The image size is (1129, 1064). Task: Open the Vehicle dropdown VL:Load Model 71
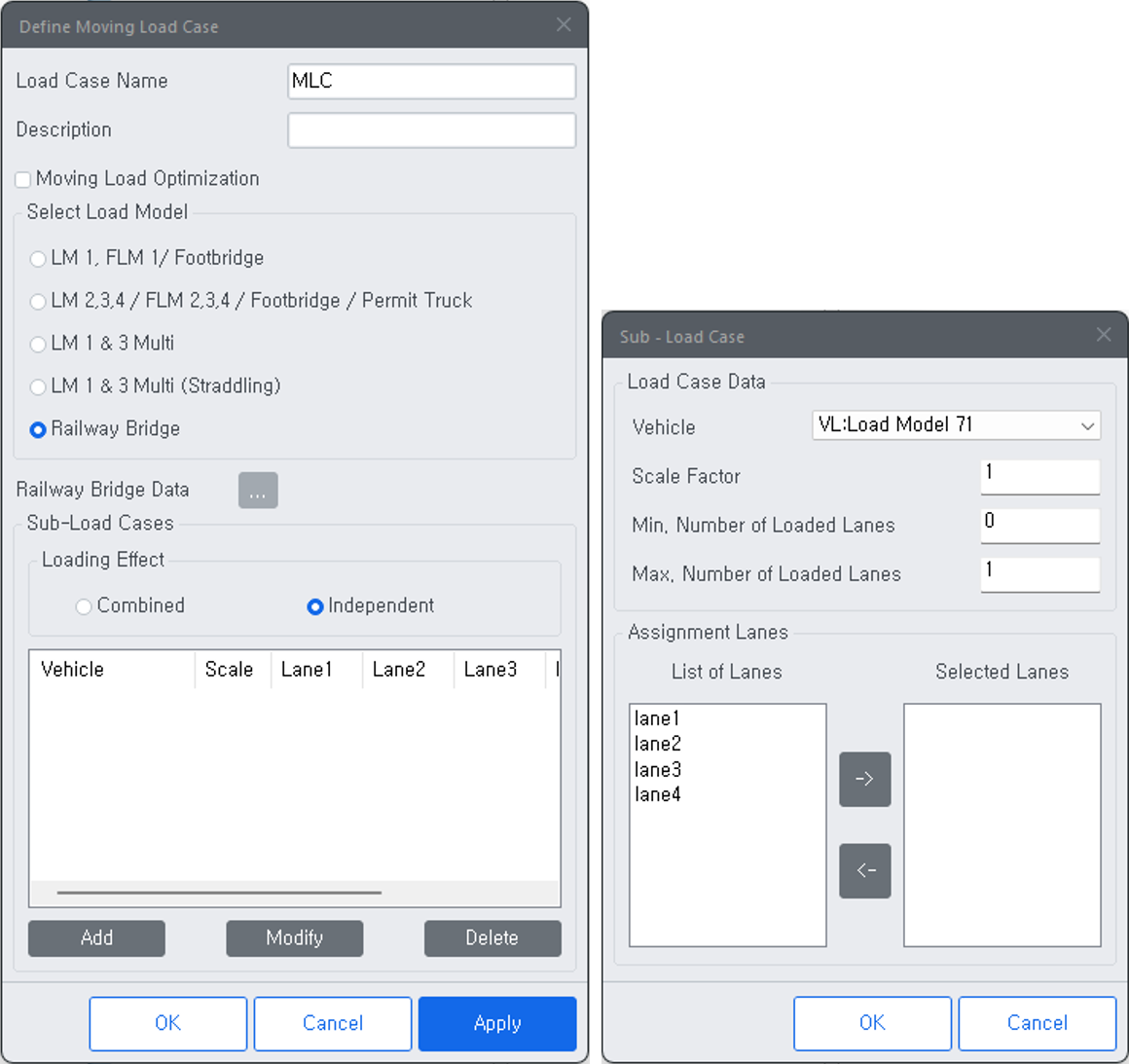pos(956,425)
